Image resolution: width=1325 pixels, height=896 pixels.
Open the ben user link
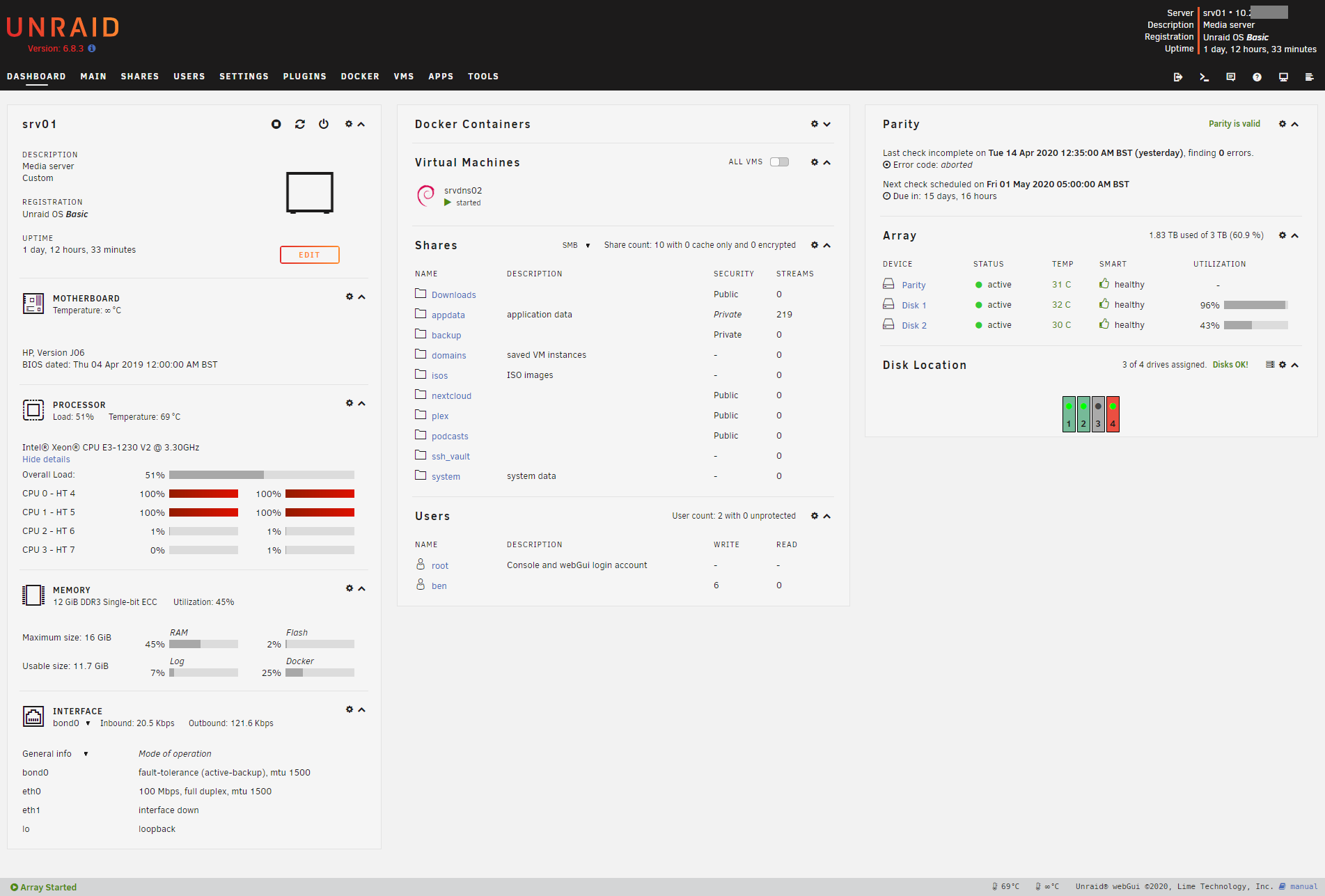point(439,586)
